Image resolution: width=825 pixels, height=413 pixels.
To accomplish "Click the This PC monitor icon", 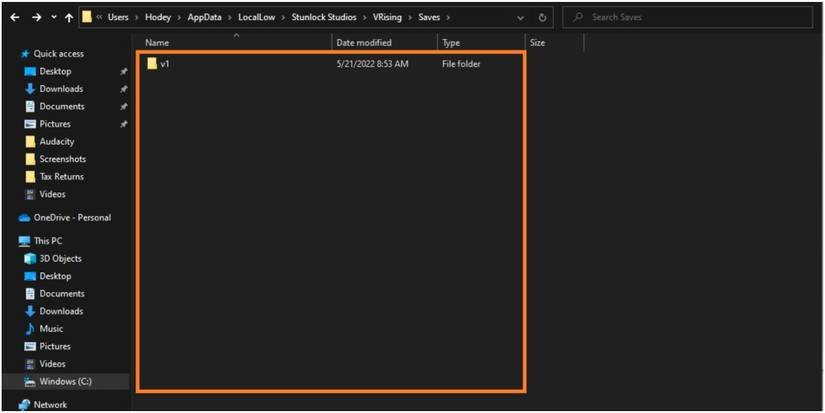I will pos(24,241).
